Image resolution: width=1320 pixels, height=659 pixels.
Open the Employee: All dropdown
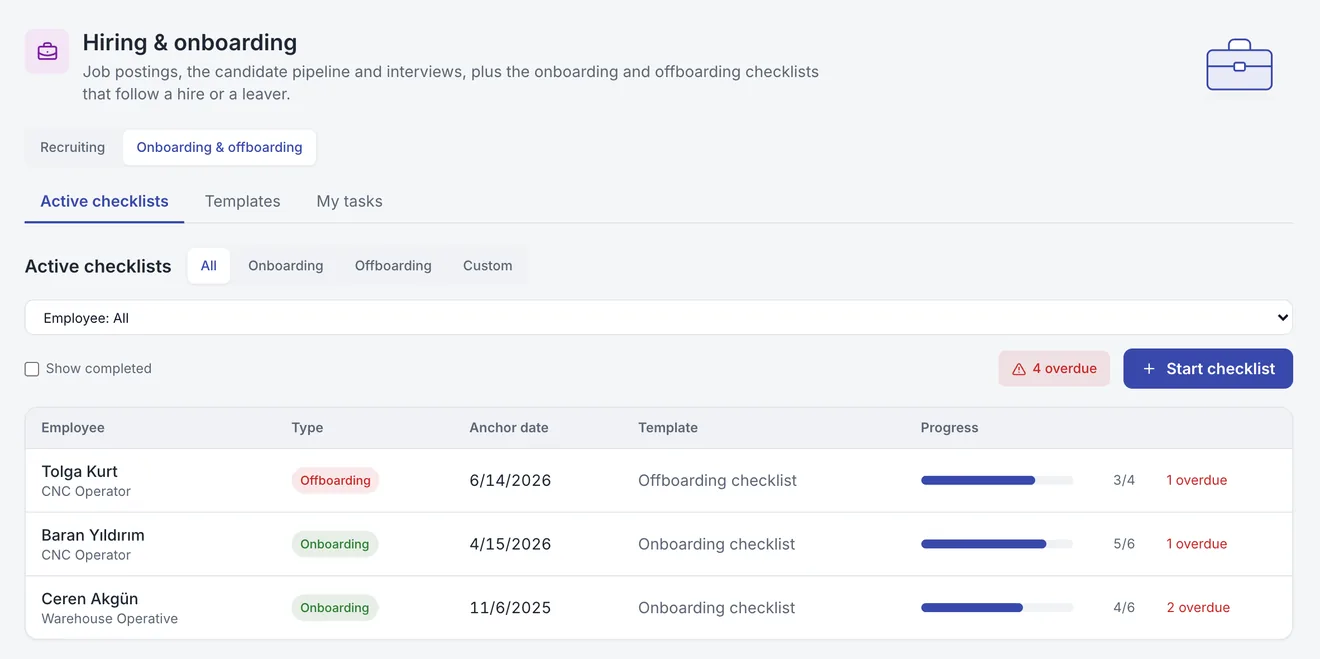pyautogui.click(x=659, y=318)
